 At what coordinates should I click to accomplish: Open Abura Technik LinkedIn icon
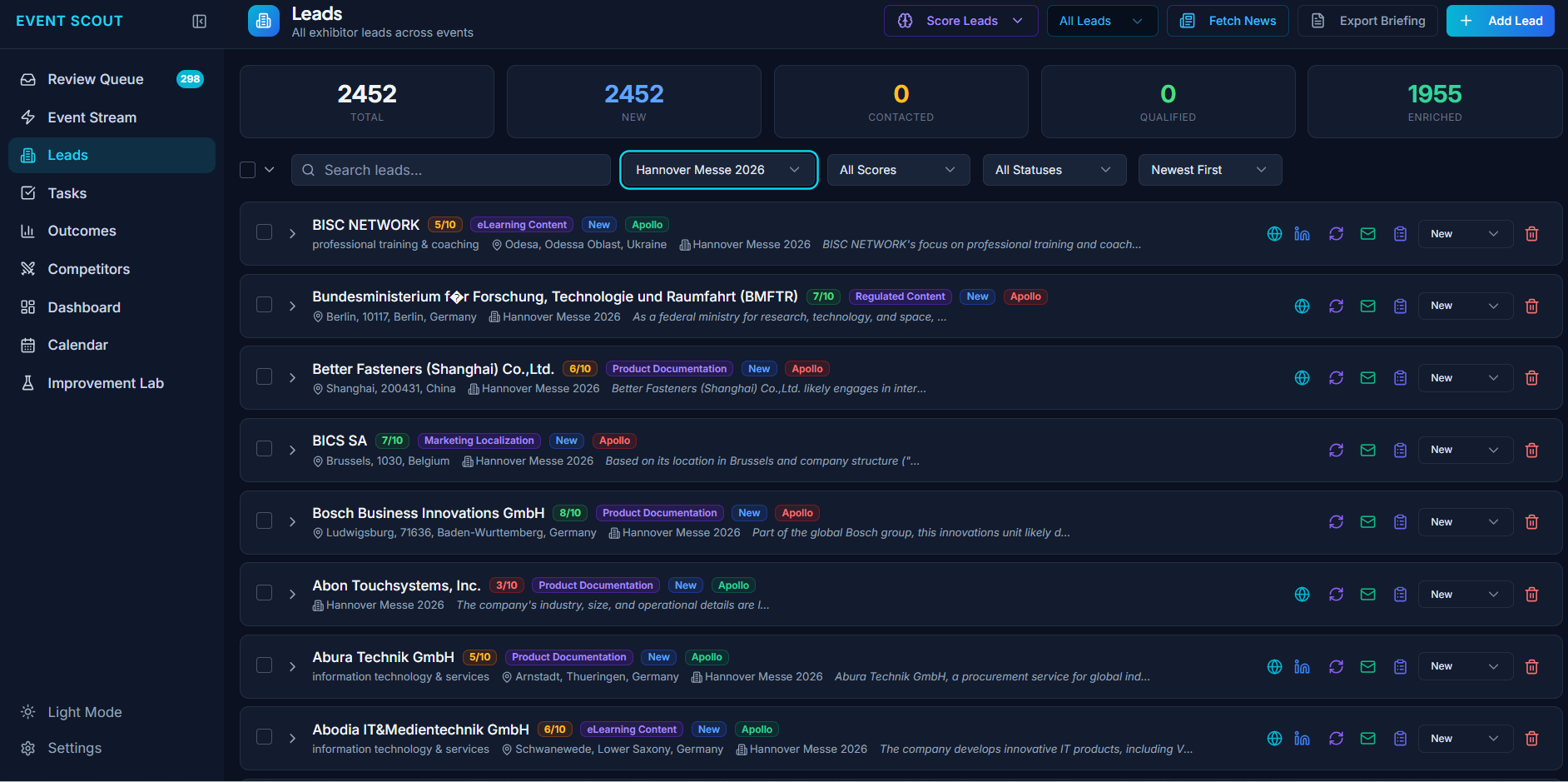(x=1303, y=667)
